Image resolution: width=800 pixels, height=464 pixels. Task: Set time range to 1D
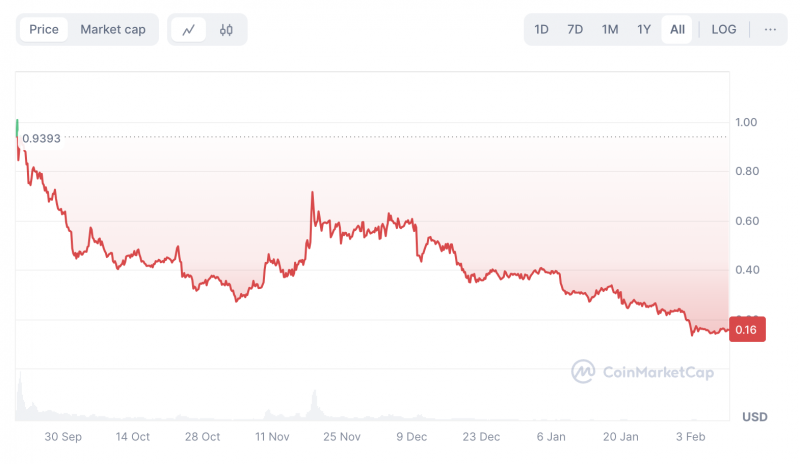click(541, 30)
